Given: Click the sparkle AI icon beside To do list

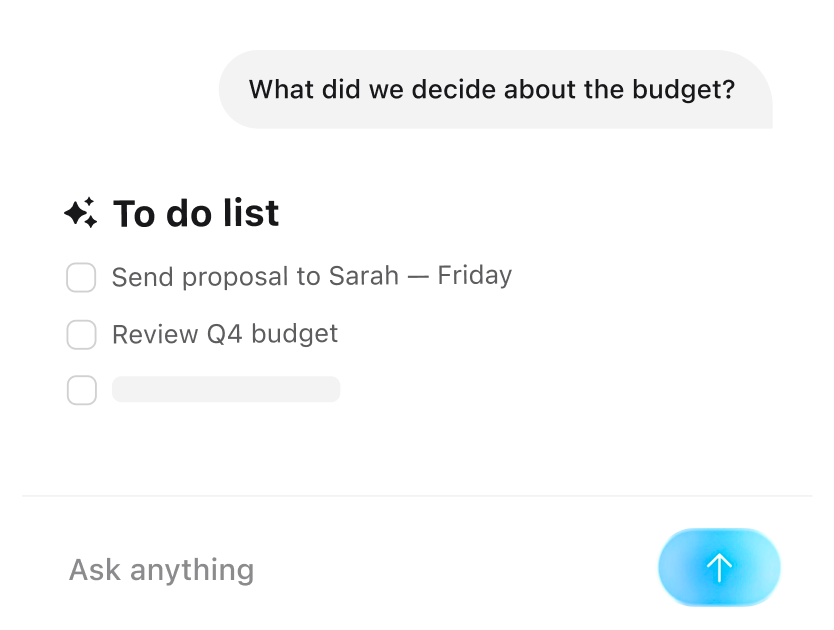Looking at the screenshot, I should pyautogui.click(x=81, y=213).
